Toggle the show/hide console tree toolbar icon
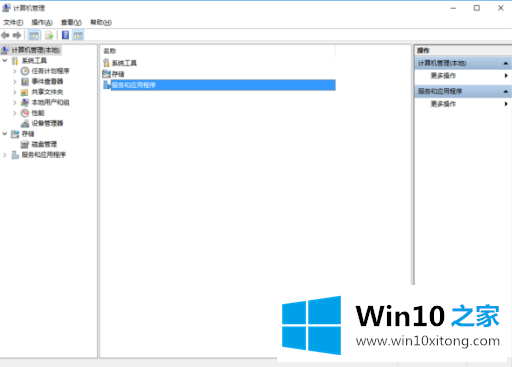Screen dimensions: 512x367 (34, 35)
